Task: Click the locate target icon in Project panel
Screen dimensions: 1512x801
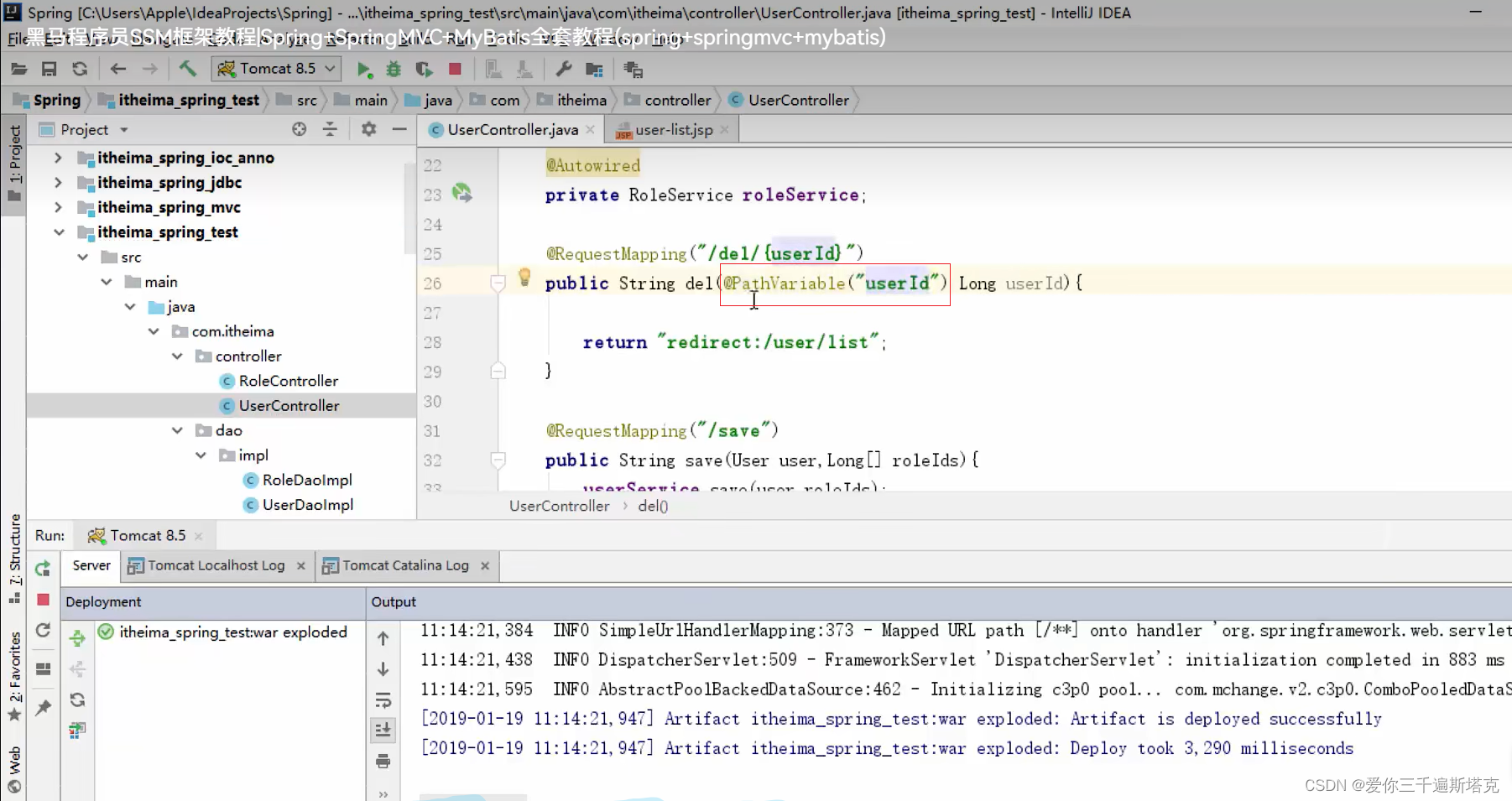Action: (300, 129)
